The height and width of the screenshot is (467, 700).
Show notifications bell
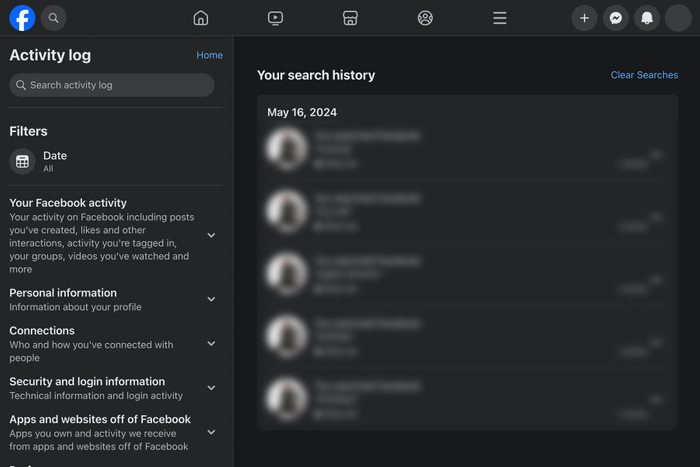click(647, 18)
